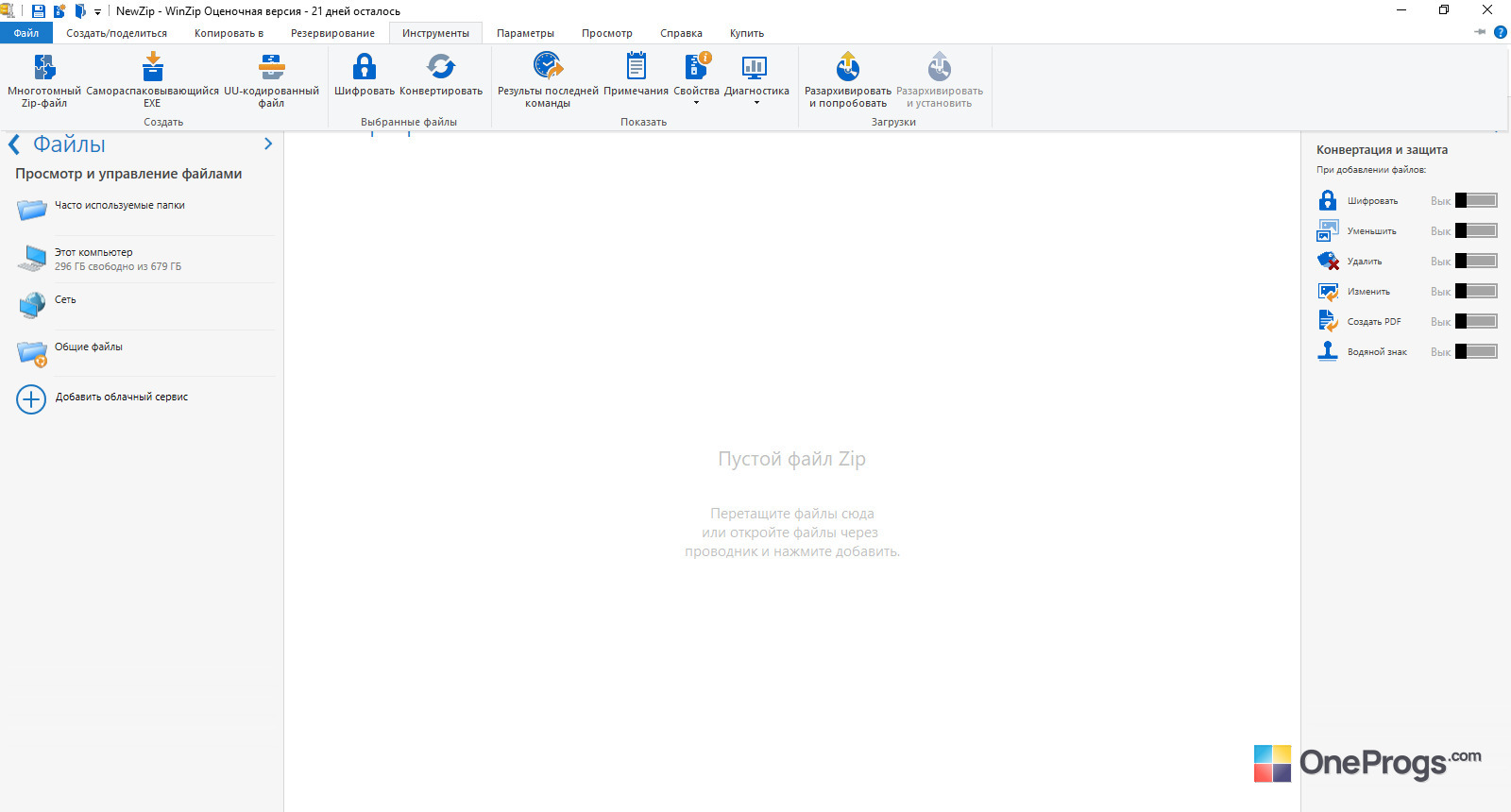Click the Шифровать lock button in the ribbon

tap(365, 75)
